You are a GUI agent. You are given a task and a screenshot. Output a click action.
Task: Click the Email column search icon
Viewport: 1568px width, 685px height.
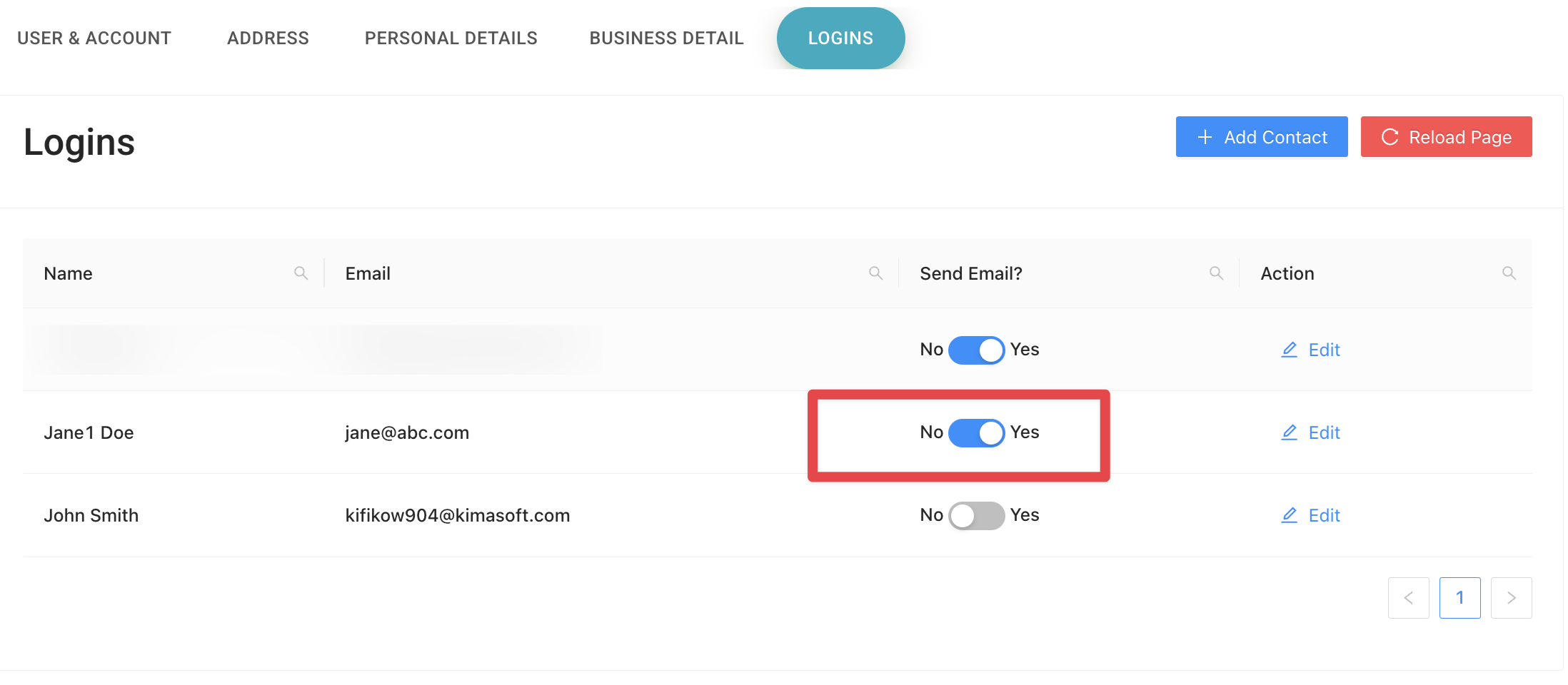click(875, 273)
